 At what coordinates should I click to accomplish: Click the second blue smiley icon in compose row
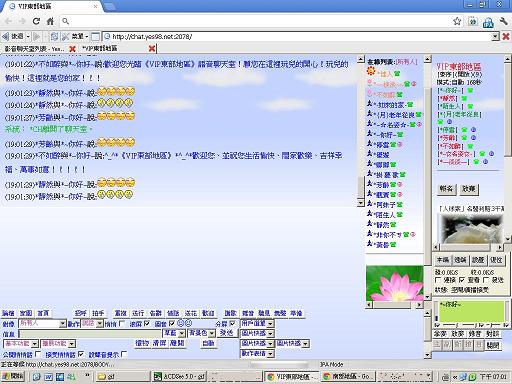(x=188, y=323)
